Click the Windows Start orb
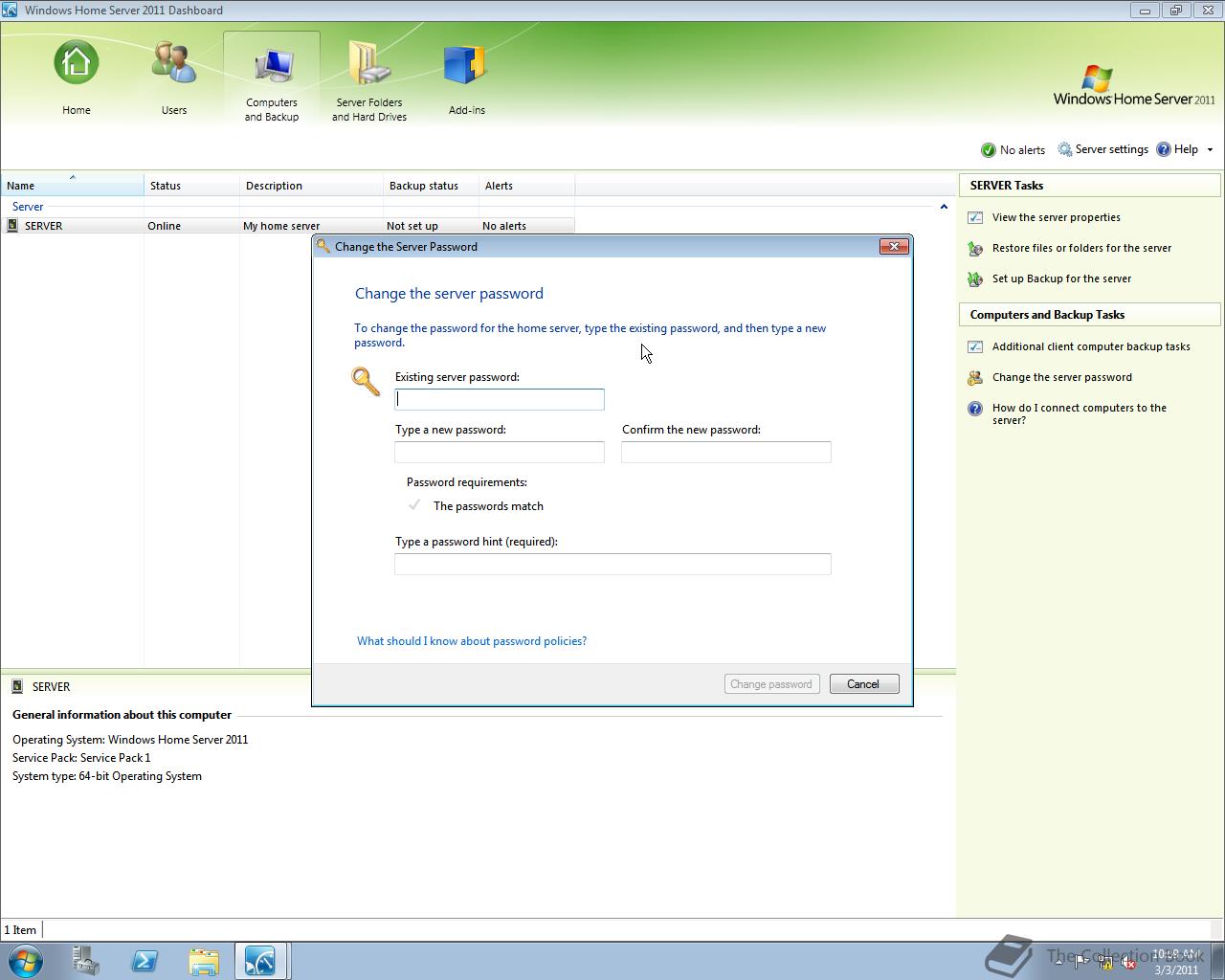 click(x=26, y=960)
